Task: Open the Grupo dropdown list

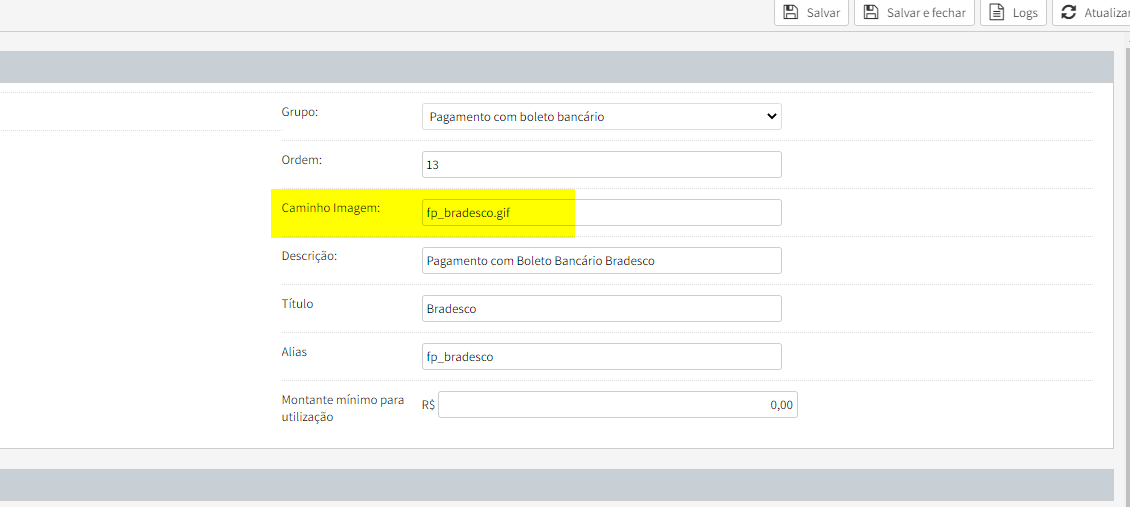Action: click(x=602, y=116)
